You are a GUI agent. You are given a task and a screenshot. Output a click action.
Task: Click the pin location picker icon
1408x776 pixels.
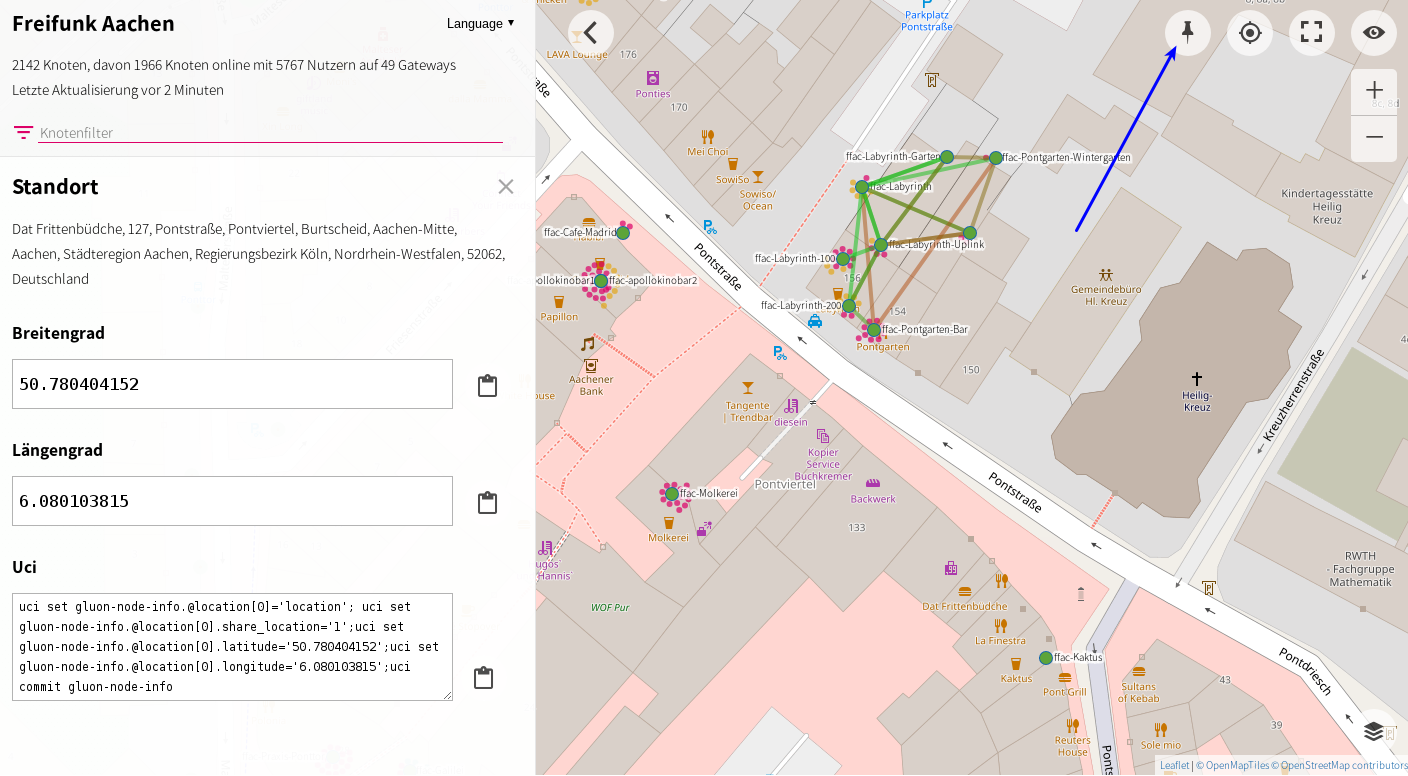tap(1187, 33)
